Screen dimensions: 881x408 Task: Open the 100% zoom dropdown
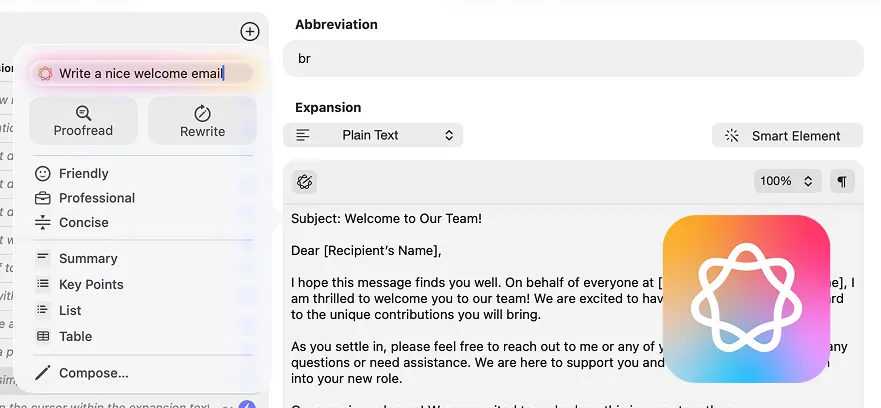pyautogui.click(x=787, y=181)
